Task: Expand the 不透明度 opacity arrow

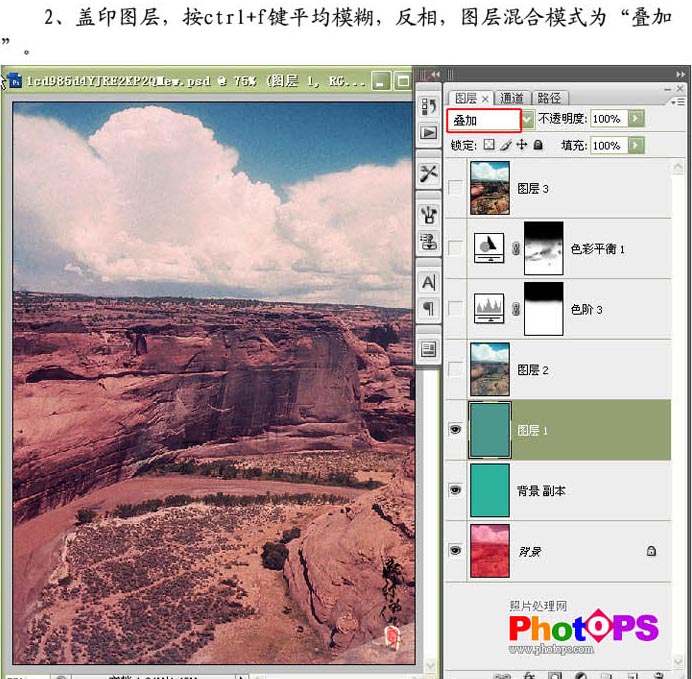Action: click(636, 118)
